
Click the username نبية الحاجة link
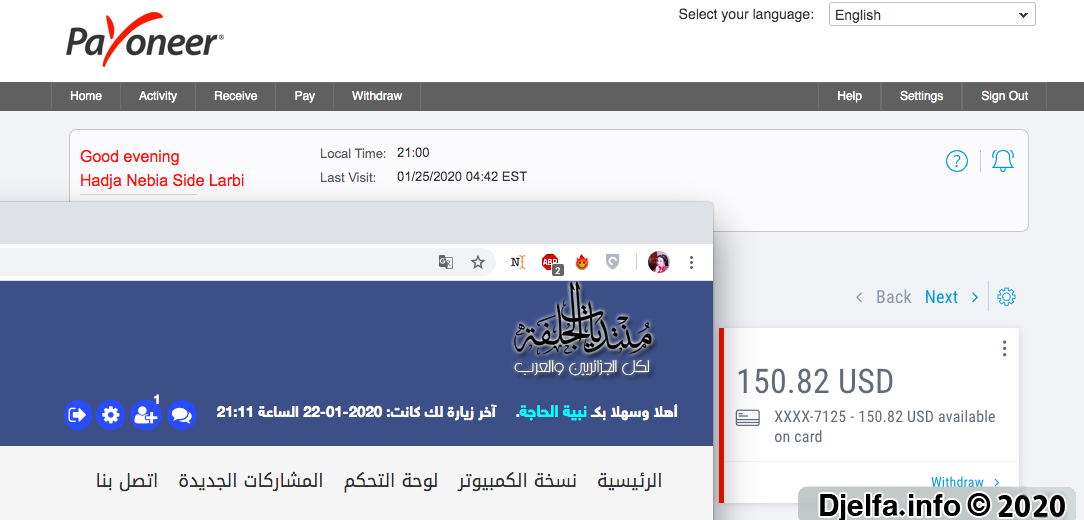[554, 413]
